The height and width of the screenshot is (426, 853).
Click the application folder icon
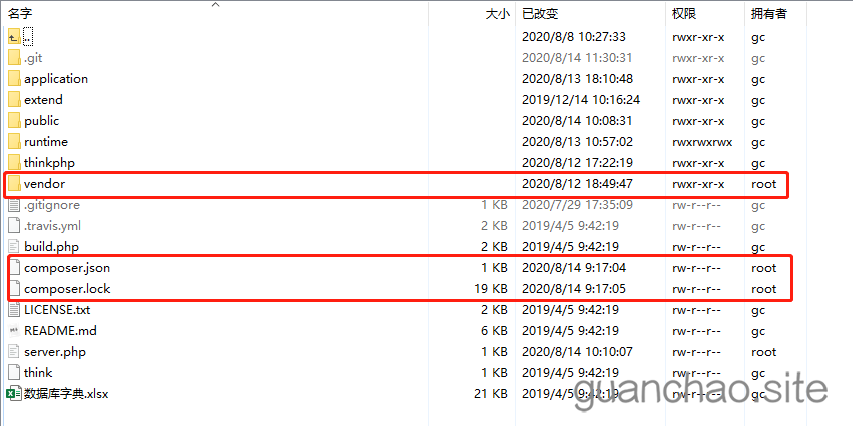click(14, 79)
